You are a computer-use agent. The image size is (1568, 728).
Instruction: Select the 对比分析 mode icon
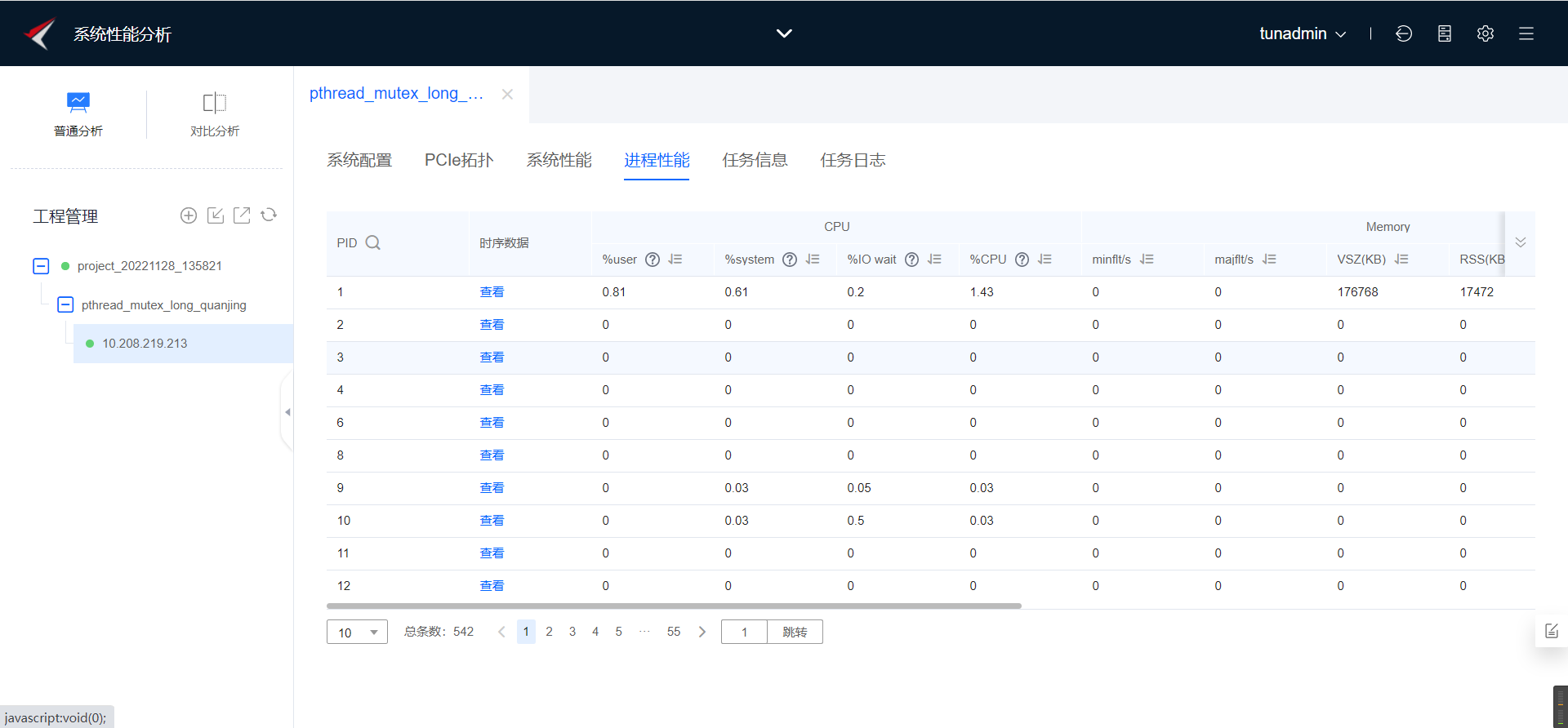click(x=215, y=103)
